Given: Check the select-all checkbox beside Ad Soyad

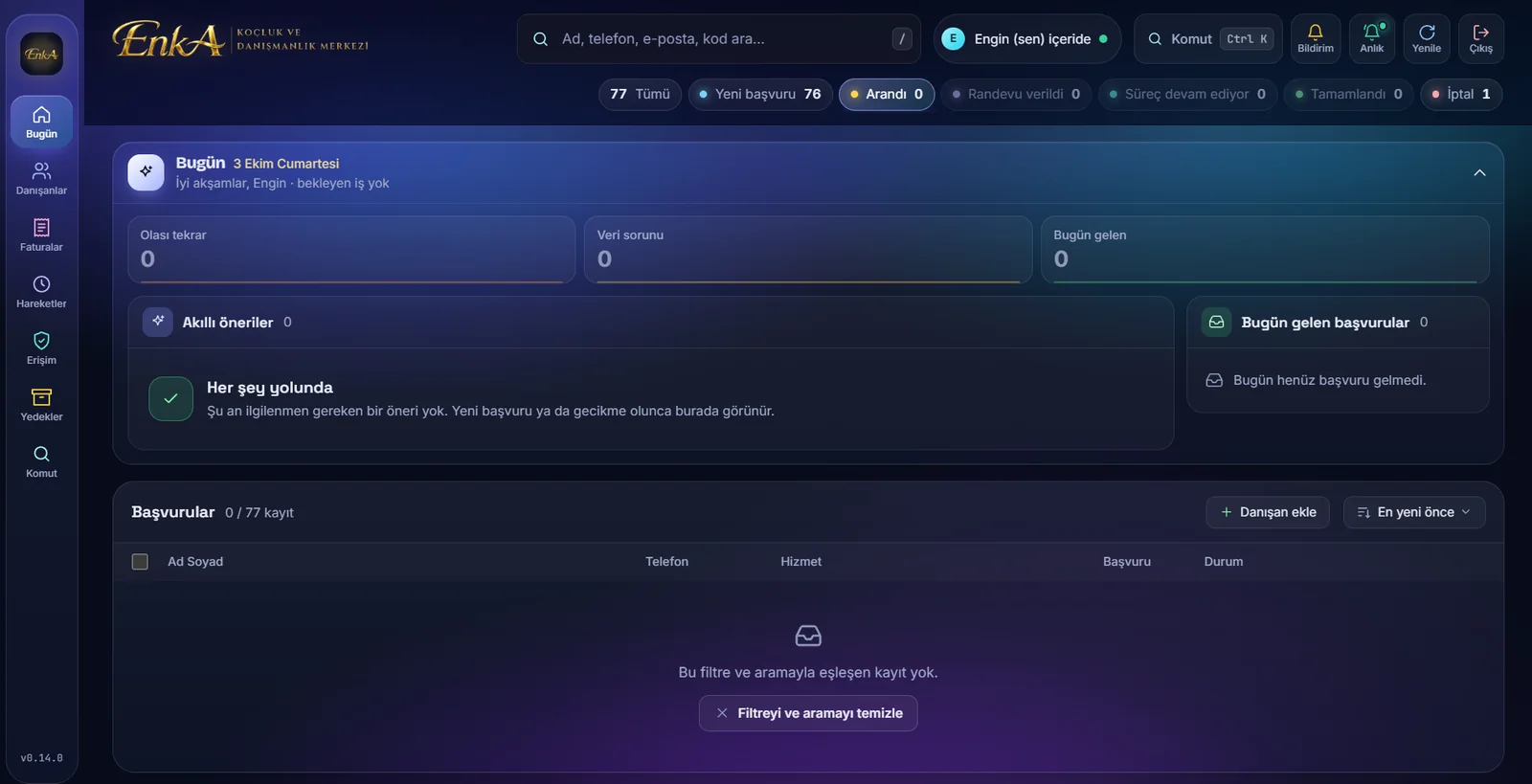Looking at the screenshot, I should (140, 562).
